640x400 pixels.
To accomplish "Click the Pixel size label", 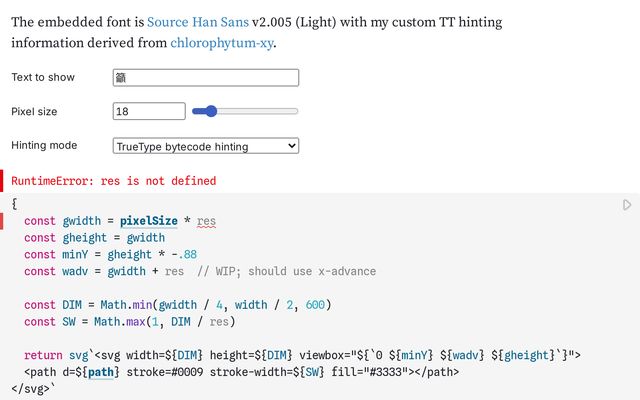I will [34, 111].
